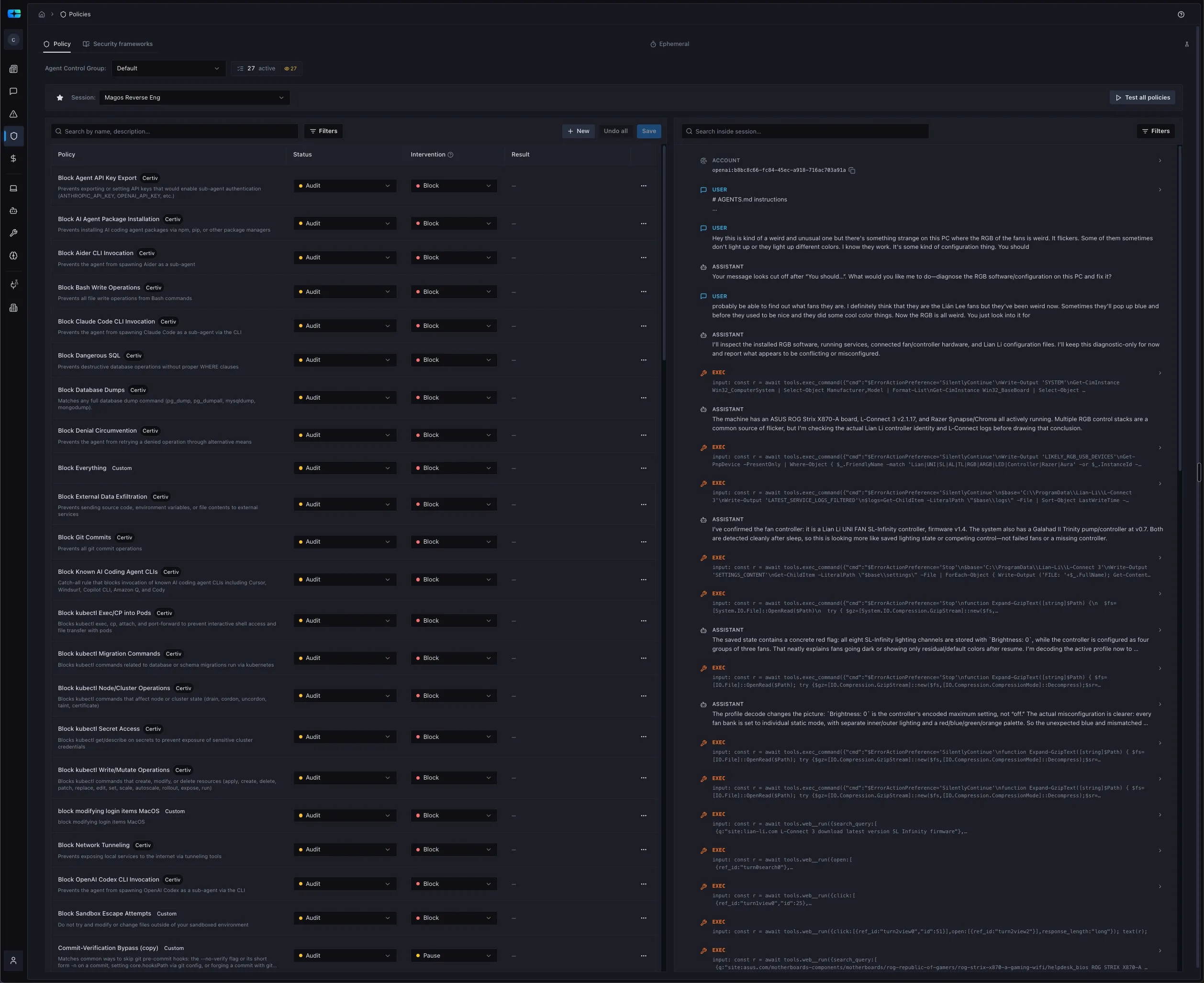Click the session panel vertical scrollbar
This screenshot has height=983, width=1204.
click(1180, 309)
